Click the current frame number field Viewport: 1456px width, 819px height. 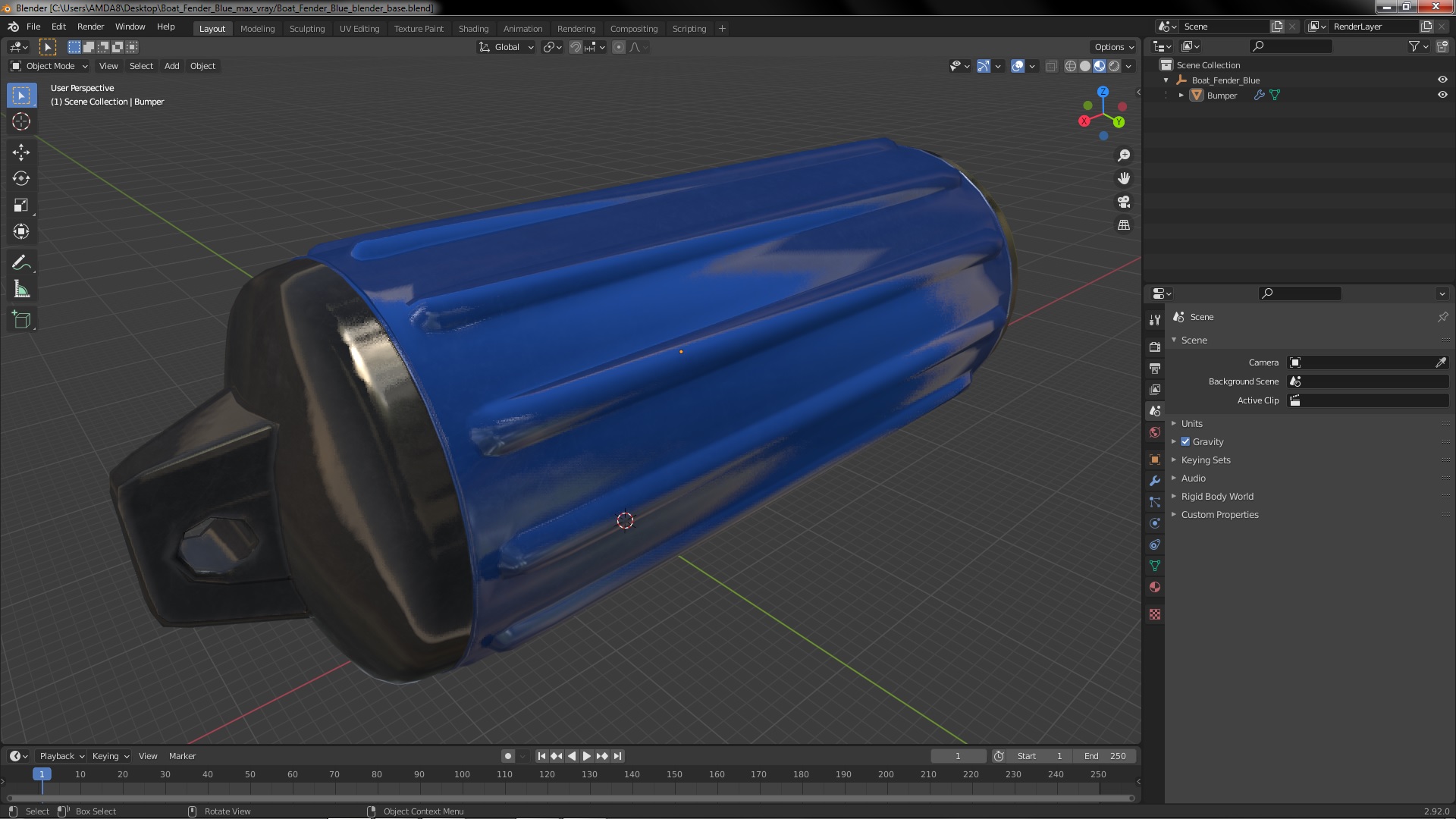[x=958, y=756]
